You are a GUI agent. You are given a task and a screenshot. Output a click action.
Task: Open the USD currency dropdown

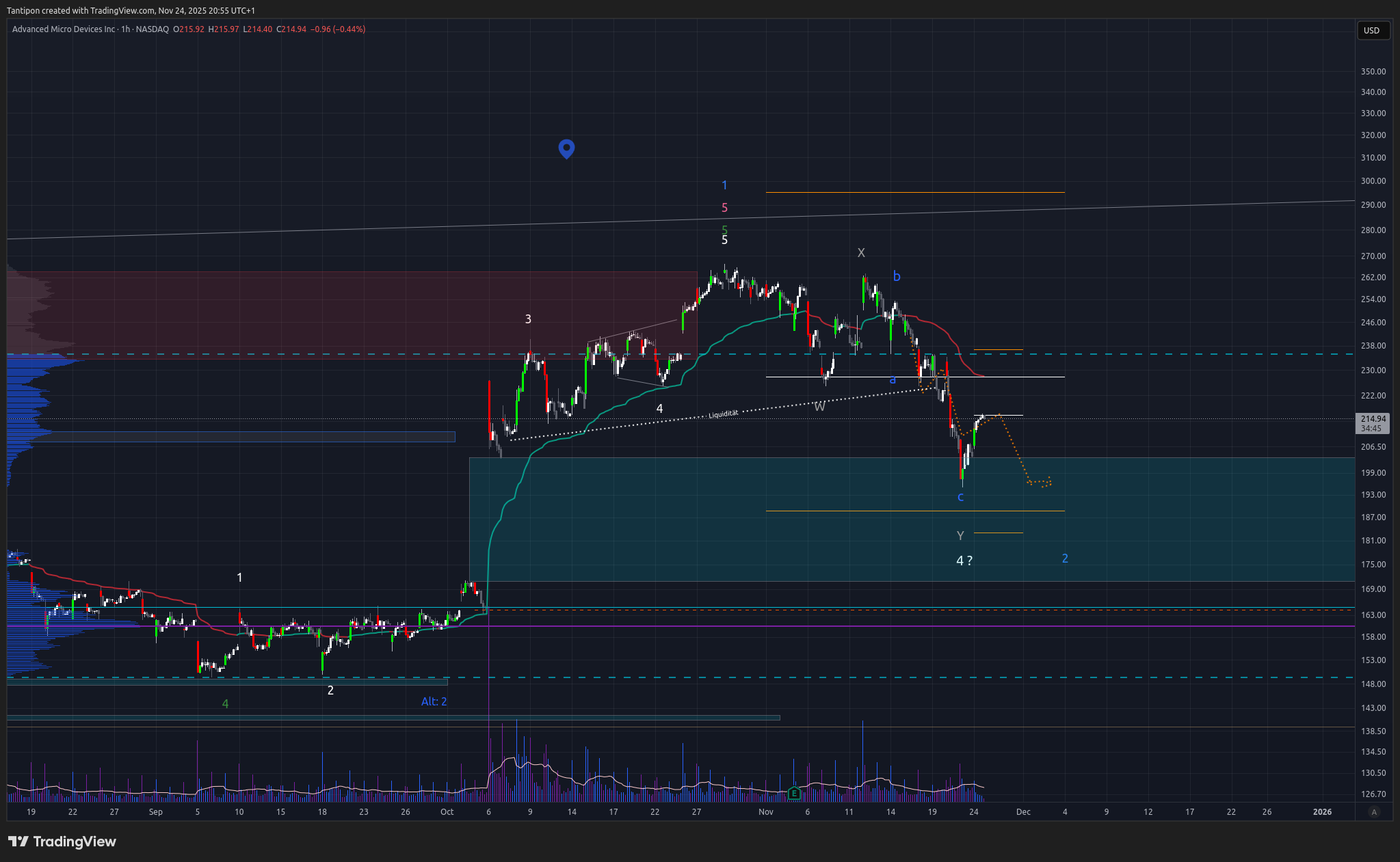[x=1372, y=30]
